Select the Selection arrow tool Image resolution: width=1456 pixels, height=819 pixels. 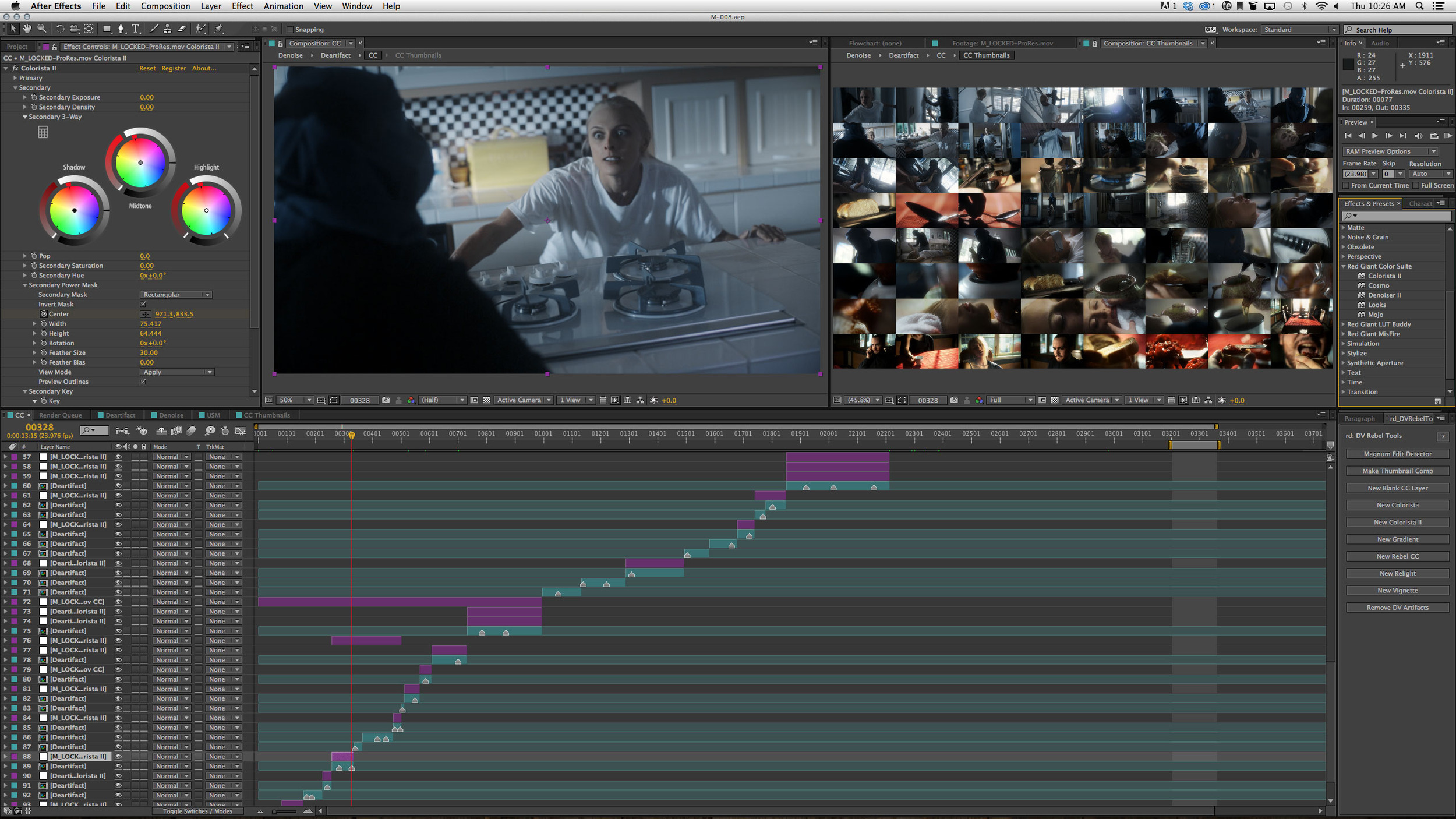tap(13, 29)
